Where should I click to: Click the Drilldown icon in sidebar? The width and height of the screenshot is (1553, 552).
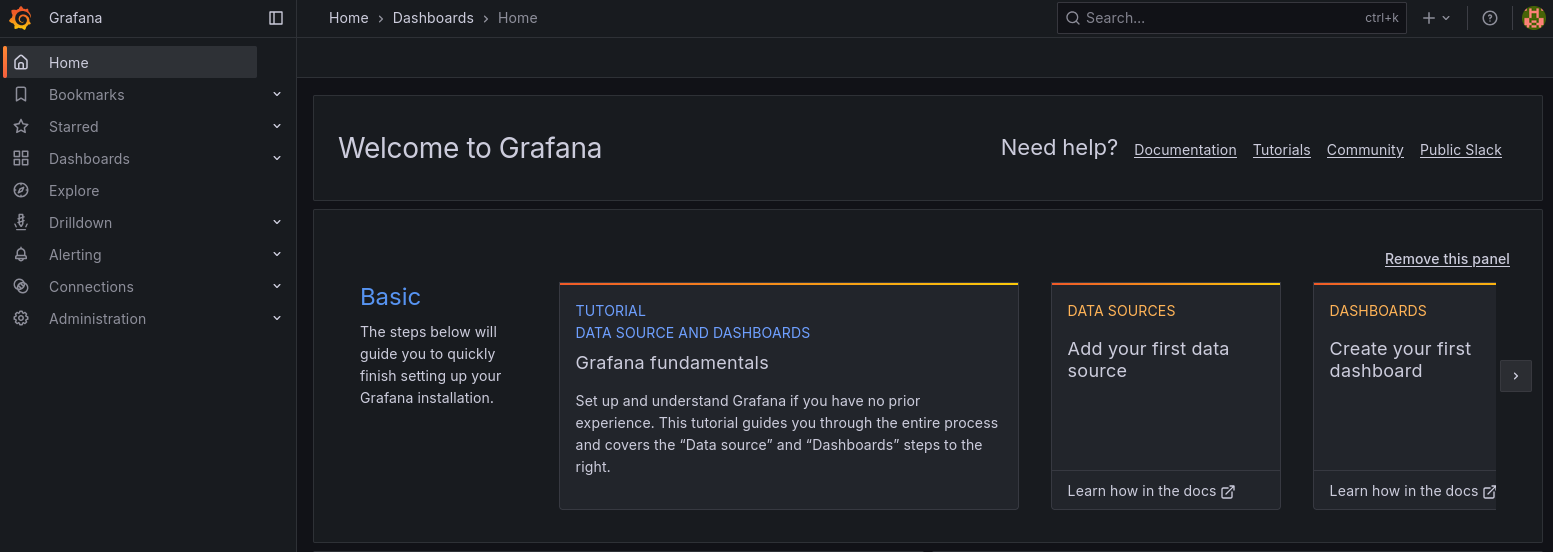click(x=21, y=223)
